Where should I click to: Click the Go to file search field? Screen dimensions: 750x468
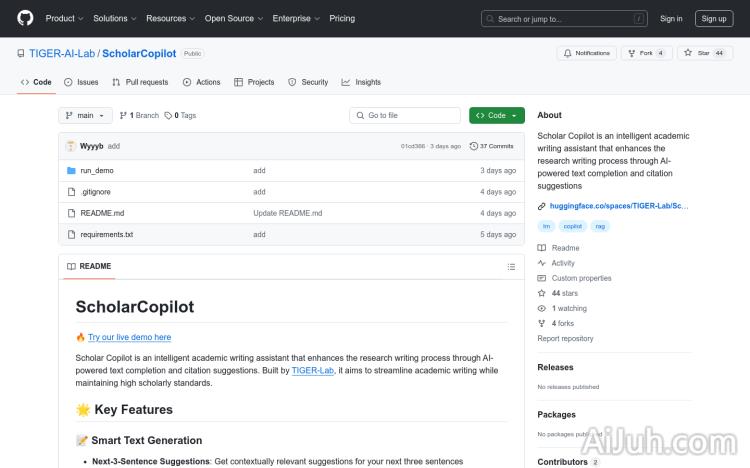pos(405,116)
